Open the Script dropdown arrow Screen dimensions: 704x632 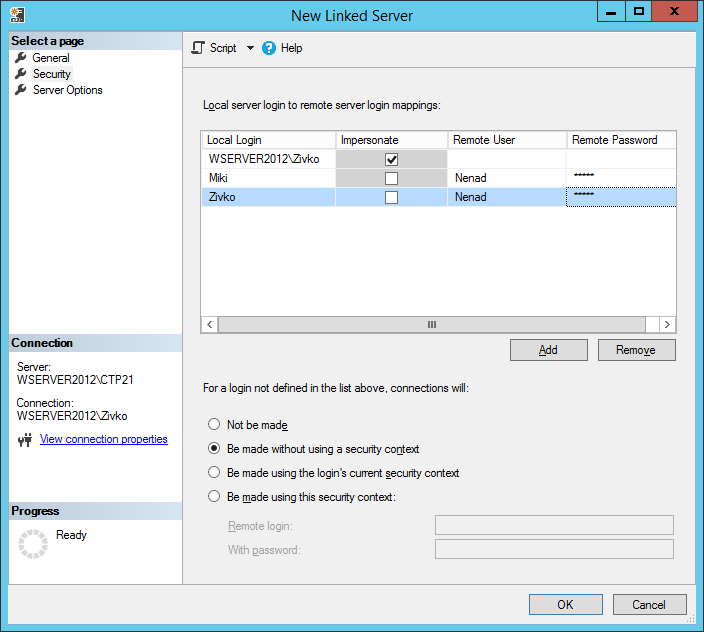tap(250, 48)
